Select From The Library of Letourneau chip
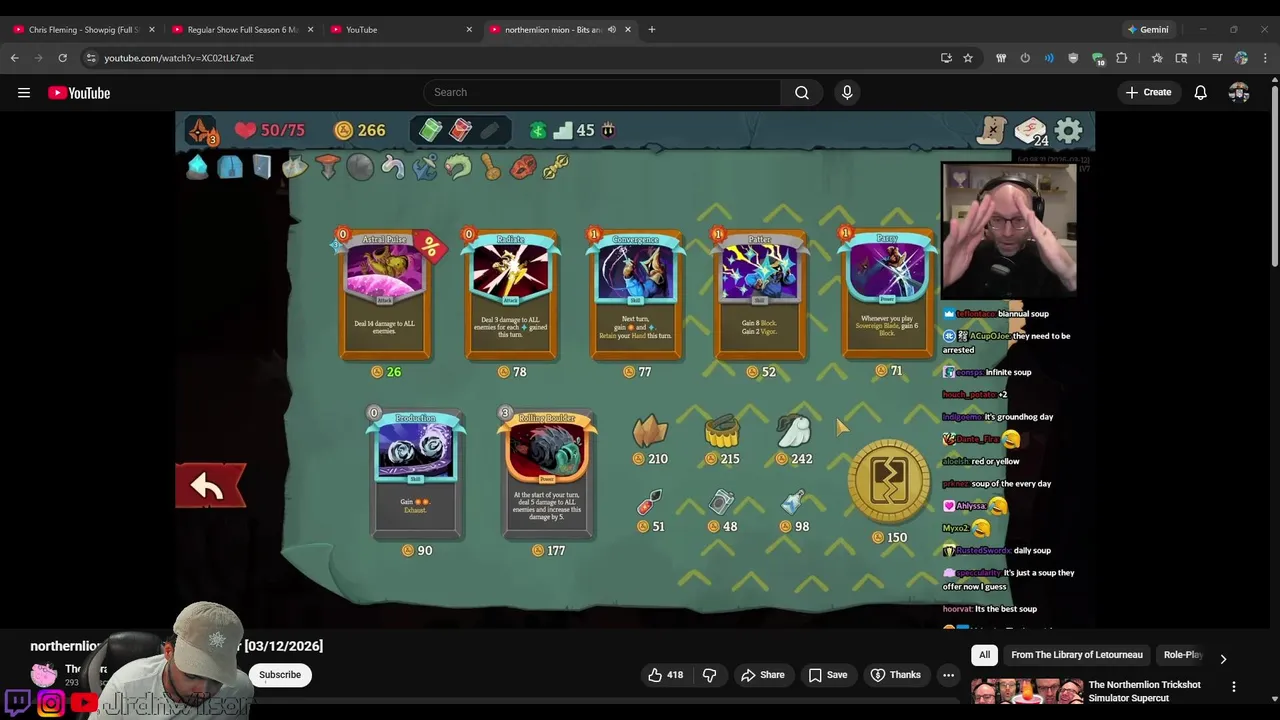The image size is (1280, 720). tap(1077, 655)
